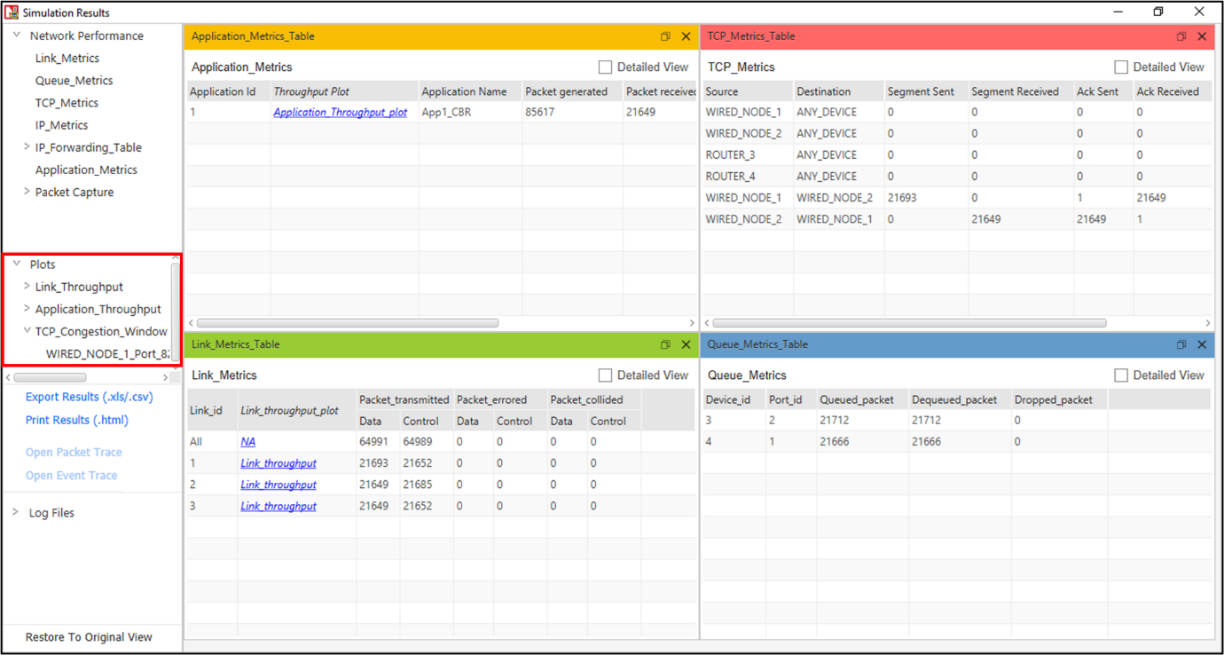Close the Queue_Metrics_Table panel
Screen dimensions: 1224x655
1202,345
